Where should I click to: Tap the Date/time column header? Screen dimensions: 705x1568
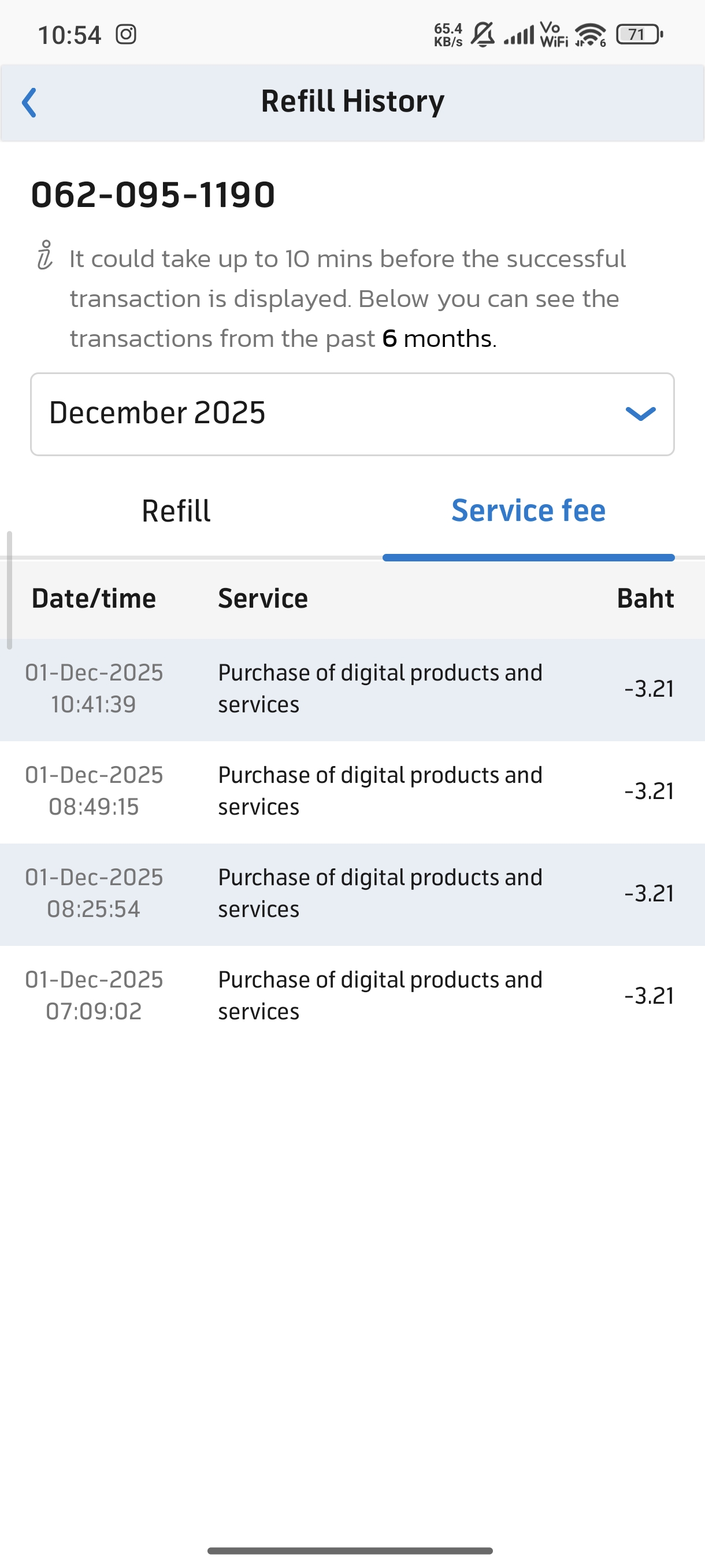click(x=94, y=599)
